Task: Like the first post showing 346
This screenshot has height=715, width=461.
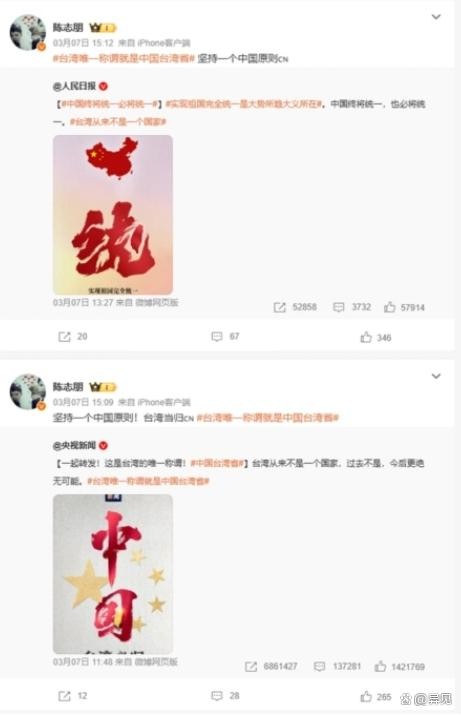Action: coord(366,337)
